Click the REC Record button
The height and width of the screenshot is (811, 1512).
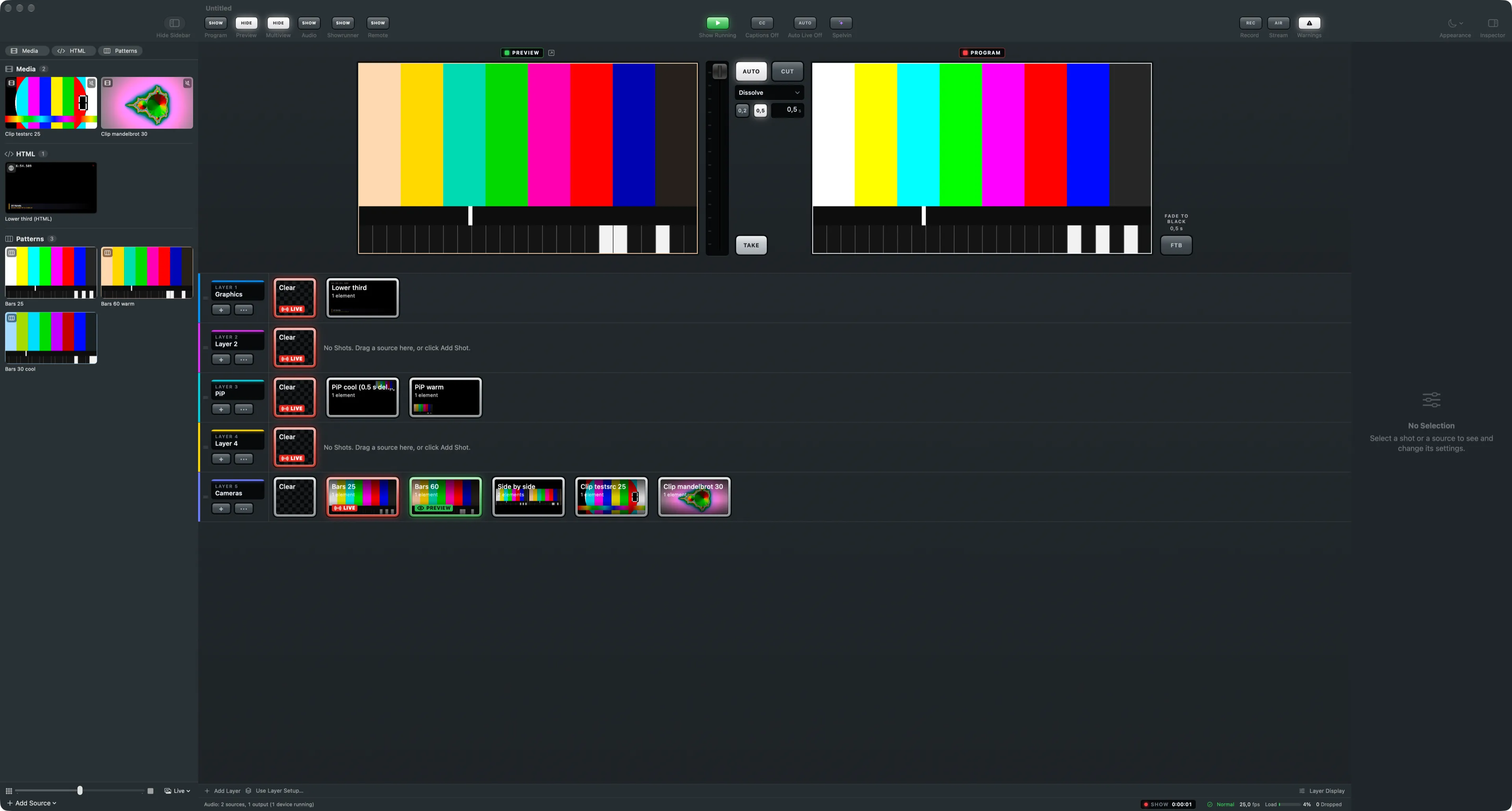[x=1250, y=23]
